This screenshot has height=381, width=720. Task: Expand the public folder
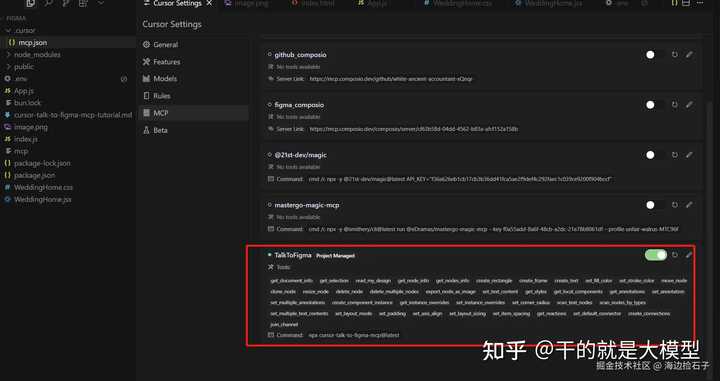coord(8,67)
